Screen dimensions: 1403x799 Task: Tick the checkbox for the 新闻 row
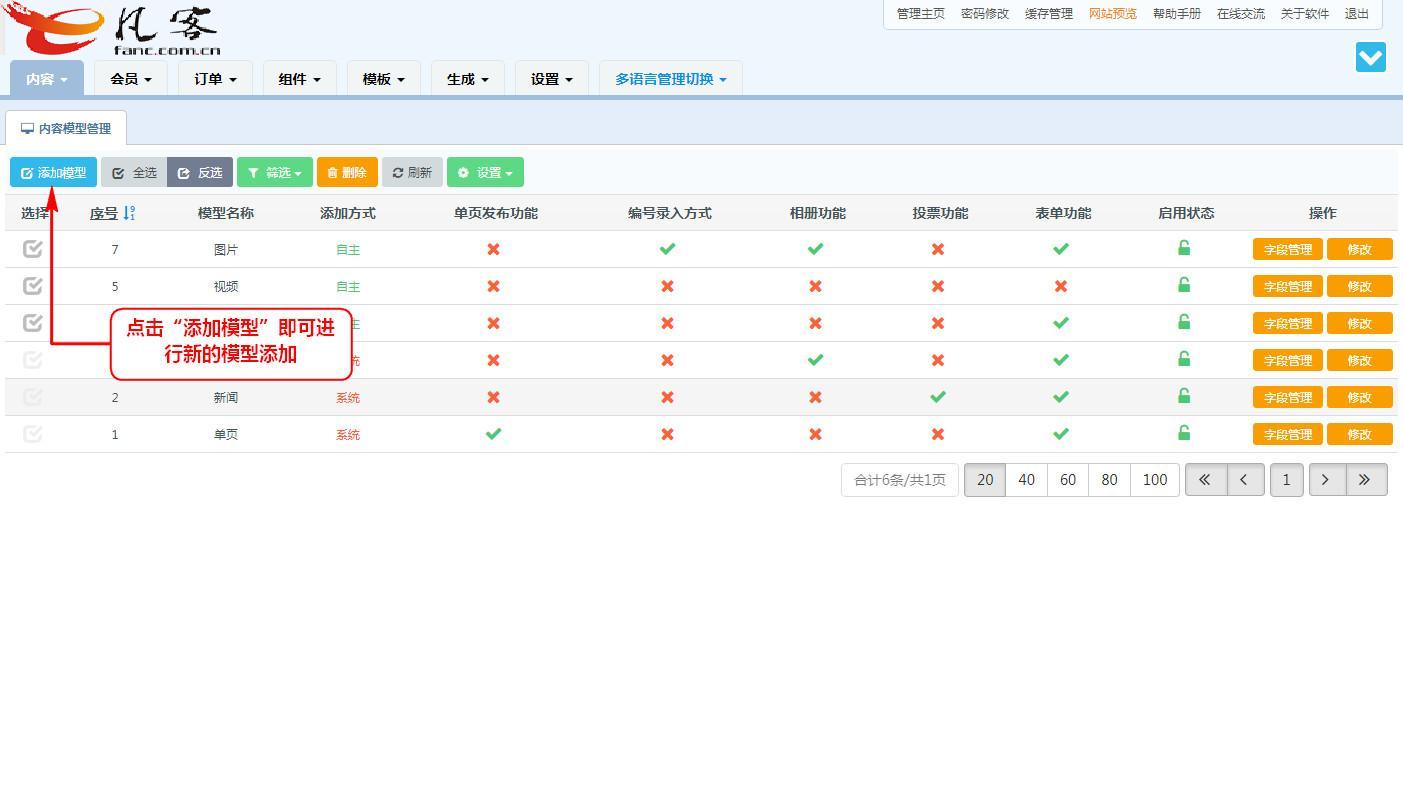[x=33, y=397]
